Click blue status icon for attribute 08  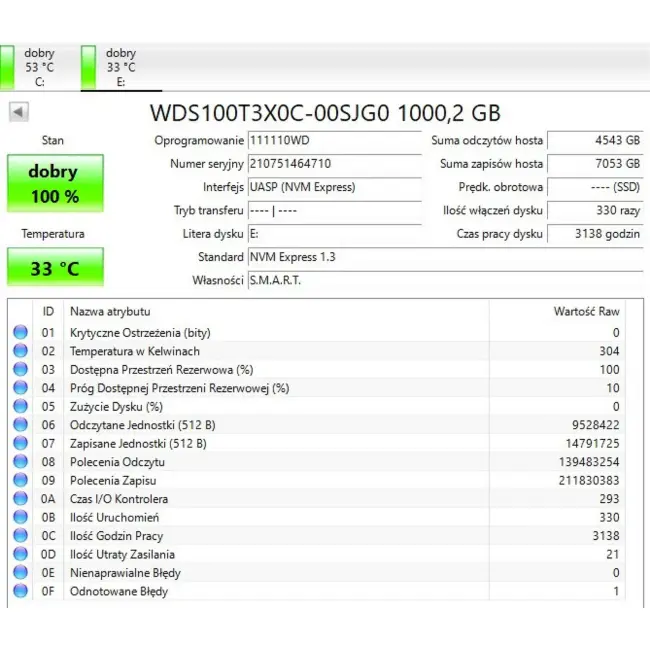[x=20, y=461]
